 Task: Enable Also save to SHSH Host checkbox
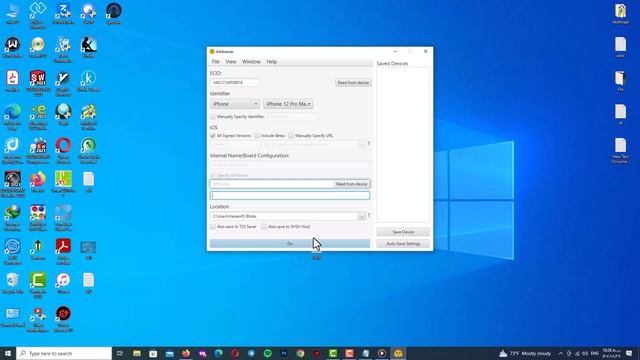(x=264, y=227)
